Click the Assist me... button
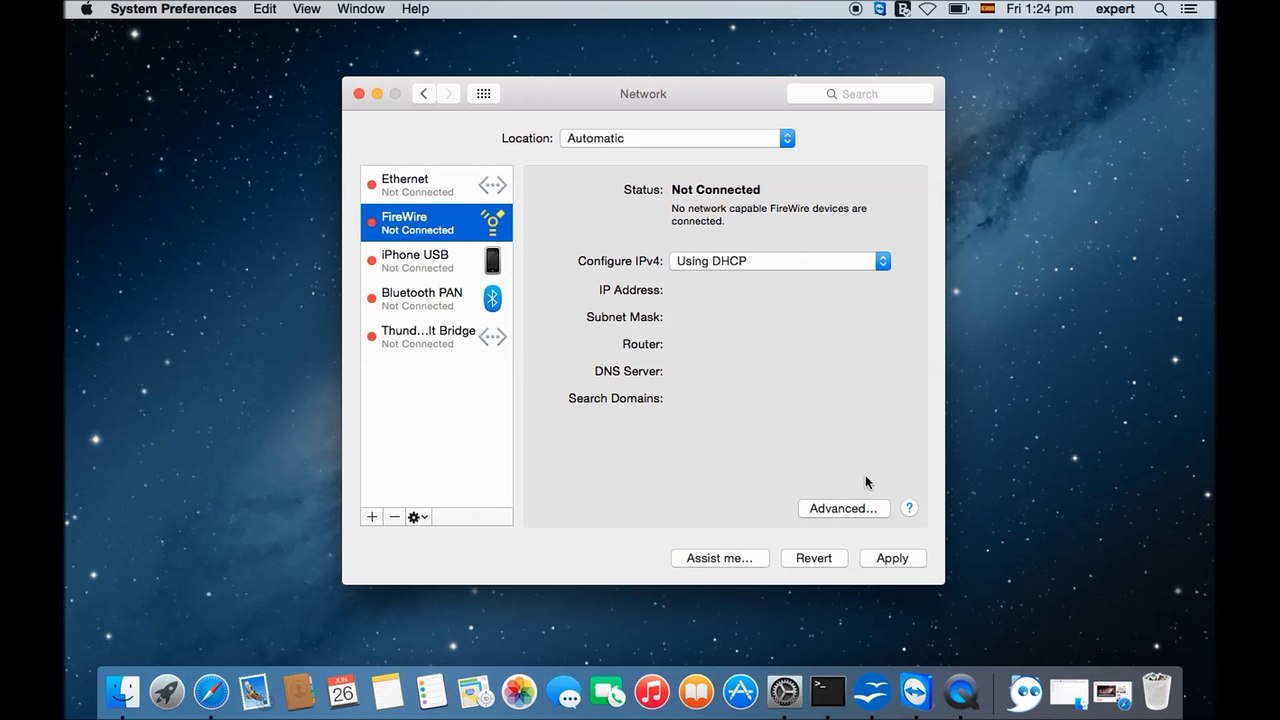This screenshot has width=1280, height=720. pyautogui.click(x=719, y=558)
